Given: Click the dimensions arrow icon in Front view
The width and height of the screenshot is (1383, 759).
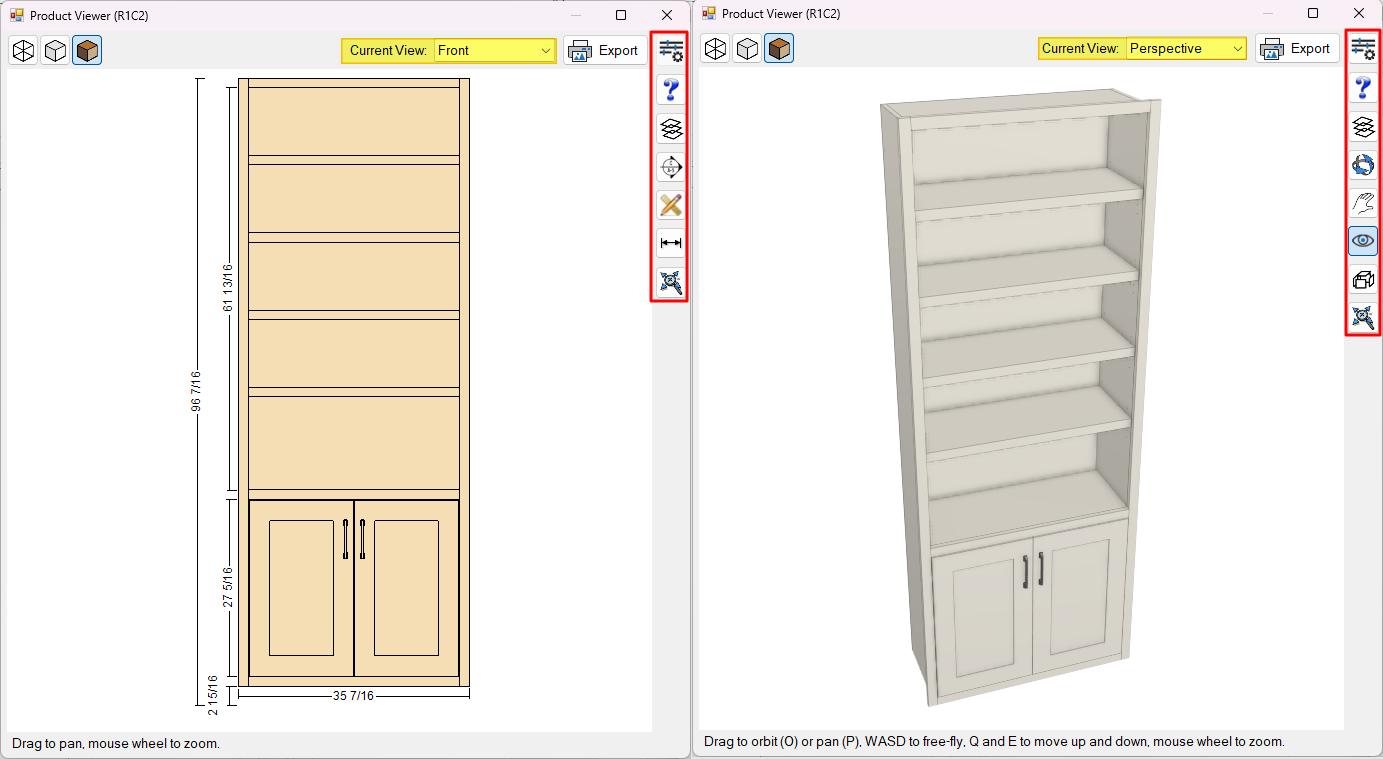Looking at the screenshot, I should (x=670, y=243).
